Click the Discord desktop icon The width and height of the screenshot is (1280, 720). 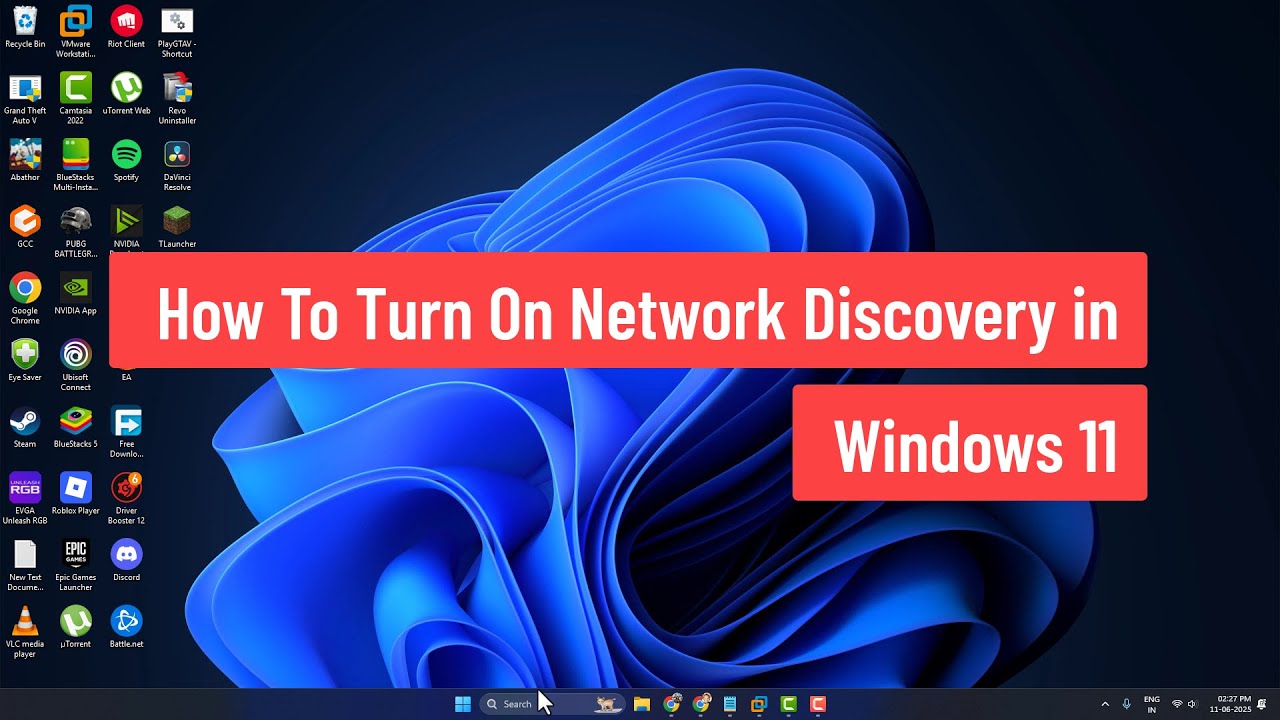[126, 560]
